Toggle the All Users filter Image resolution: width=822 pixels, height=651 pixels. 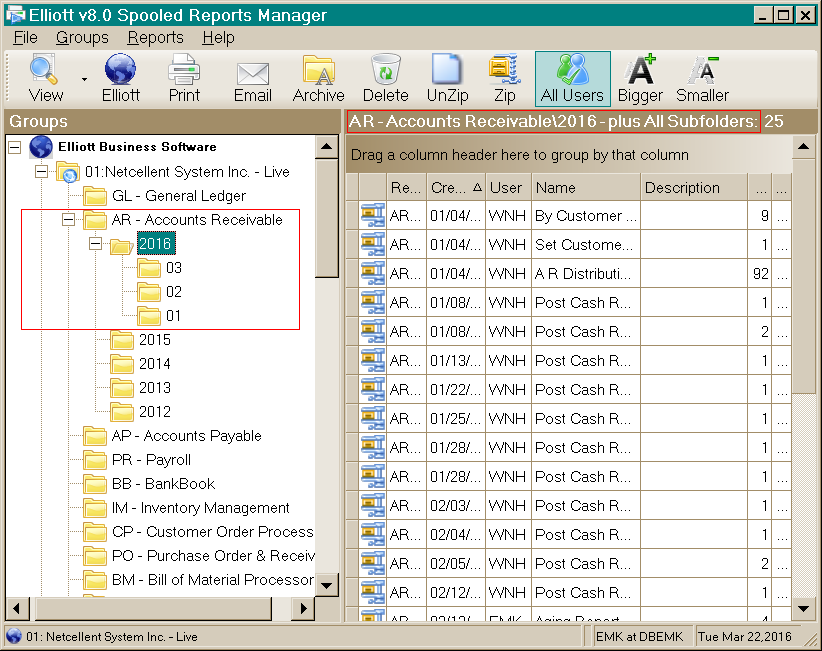coord(572,79)
